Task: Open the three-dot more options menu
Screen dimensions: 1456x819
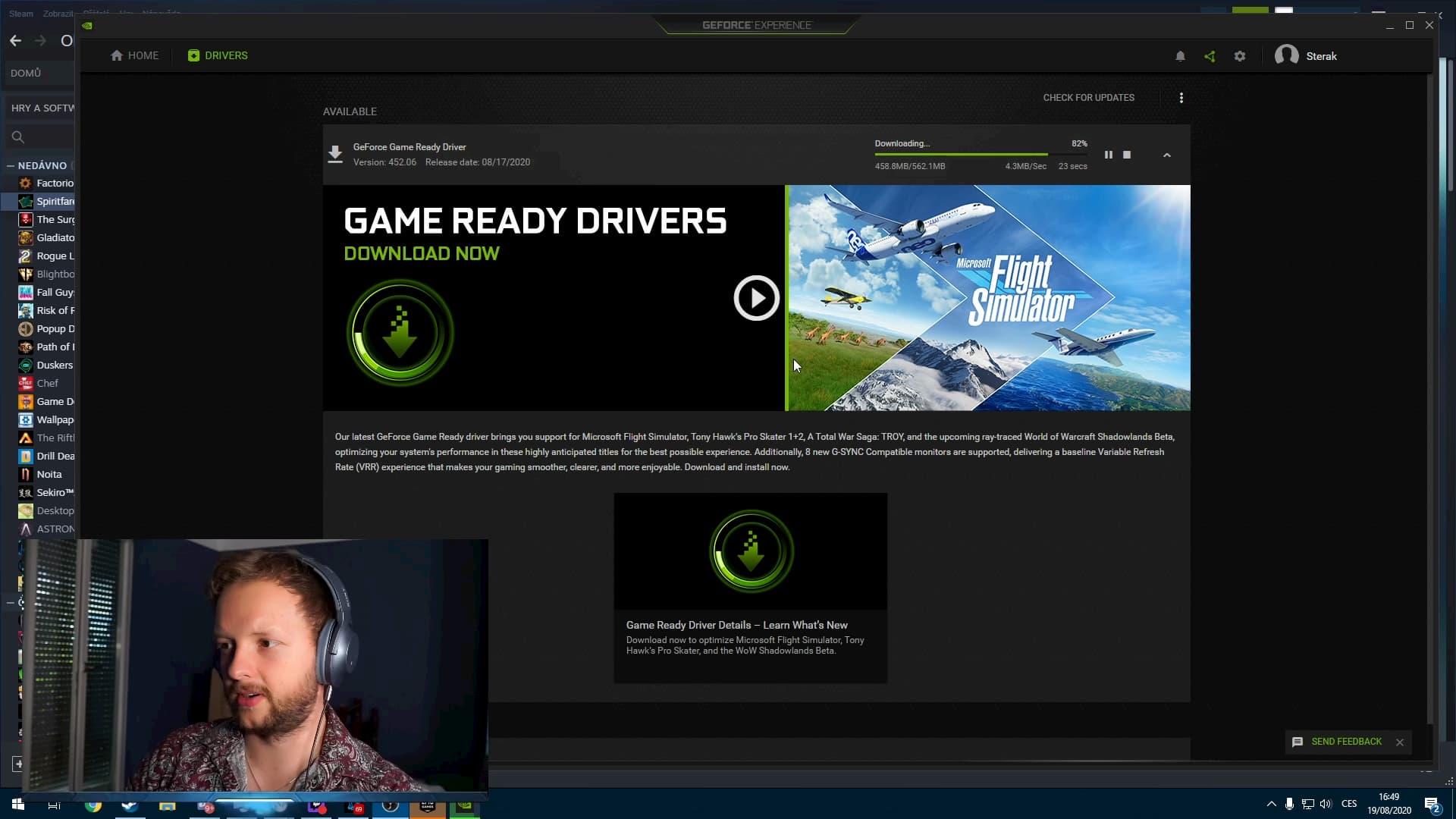Action: 1181,98
